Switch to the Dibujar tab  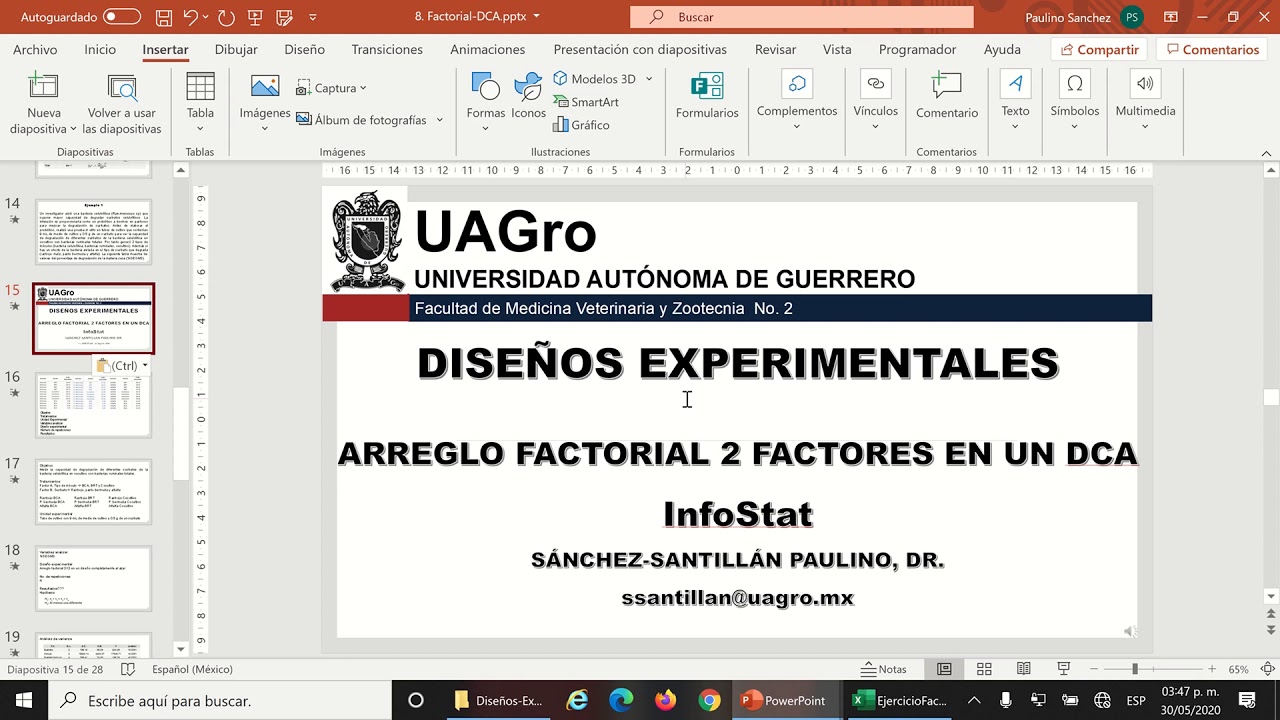click(236, 49)
